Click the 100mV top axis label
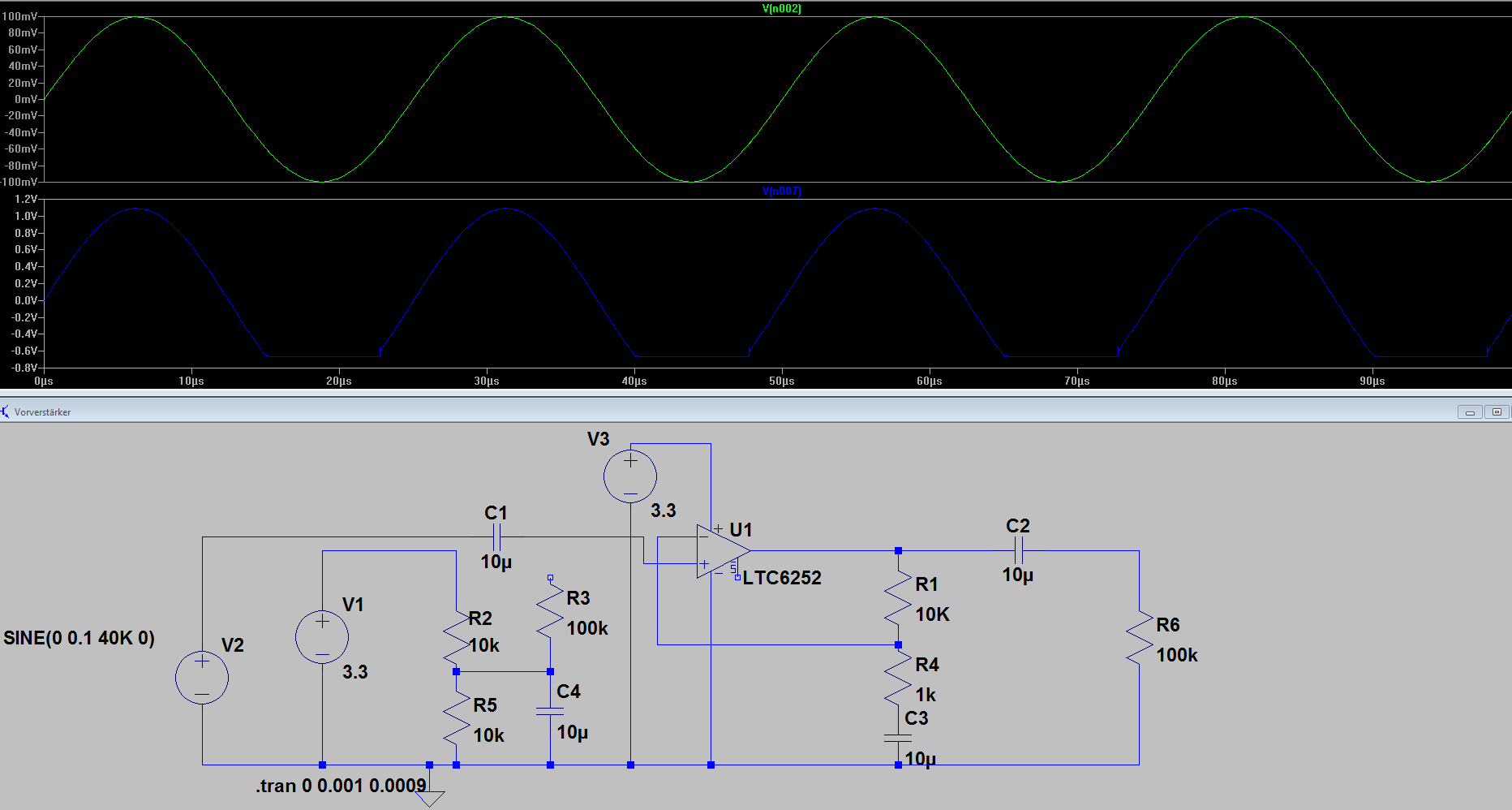Screen dimensions: 1512x810 (x=19, y=16)
